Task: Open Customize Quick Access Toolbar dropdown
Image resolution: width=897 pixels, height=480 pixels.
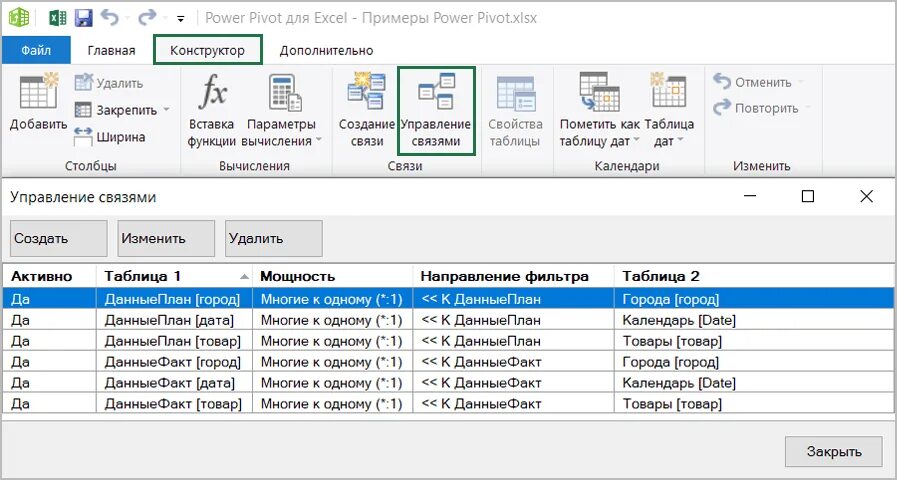Action: (181, 19)
